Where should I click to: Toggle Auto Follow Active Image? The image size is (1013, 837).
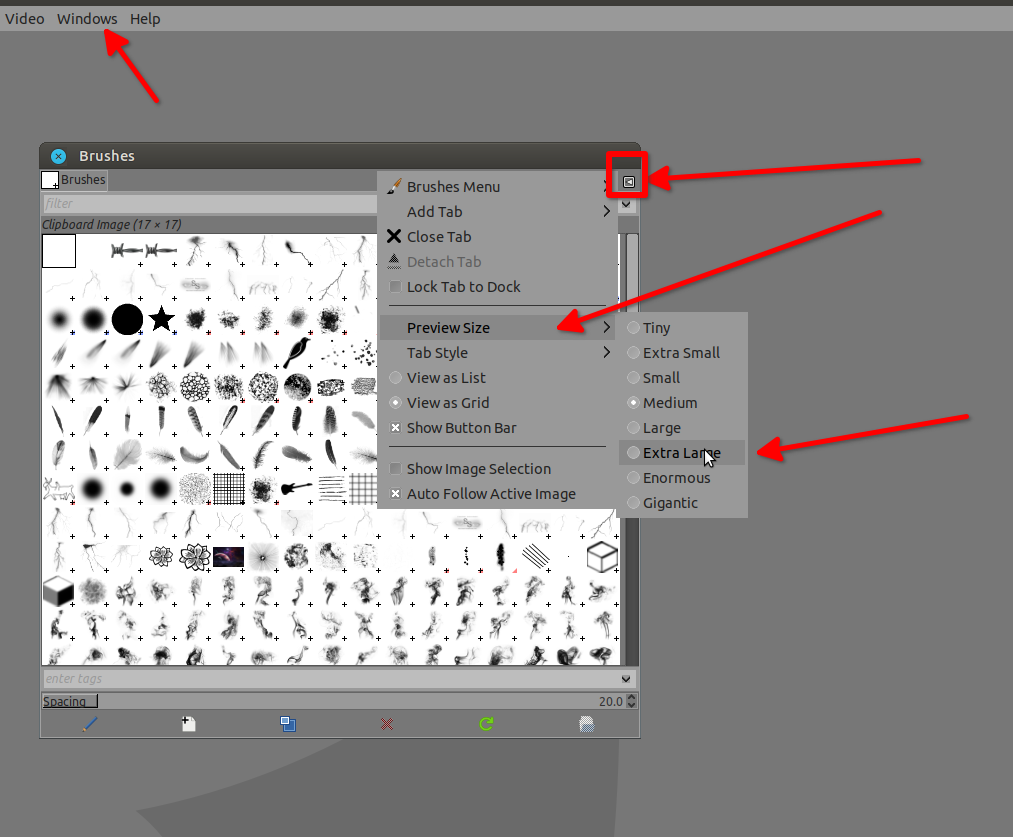(498, 494)
